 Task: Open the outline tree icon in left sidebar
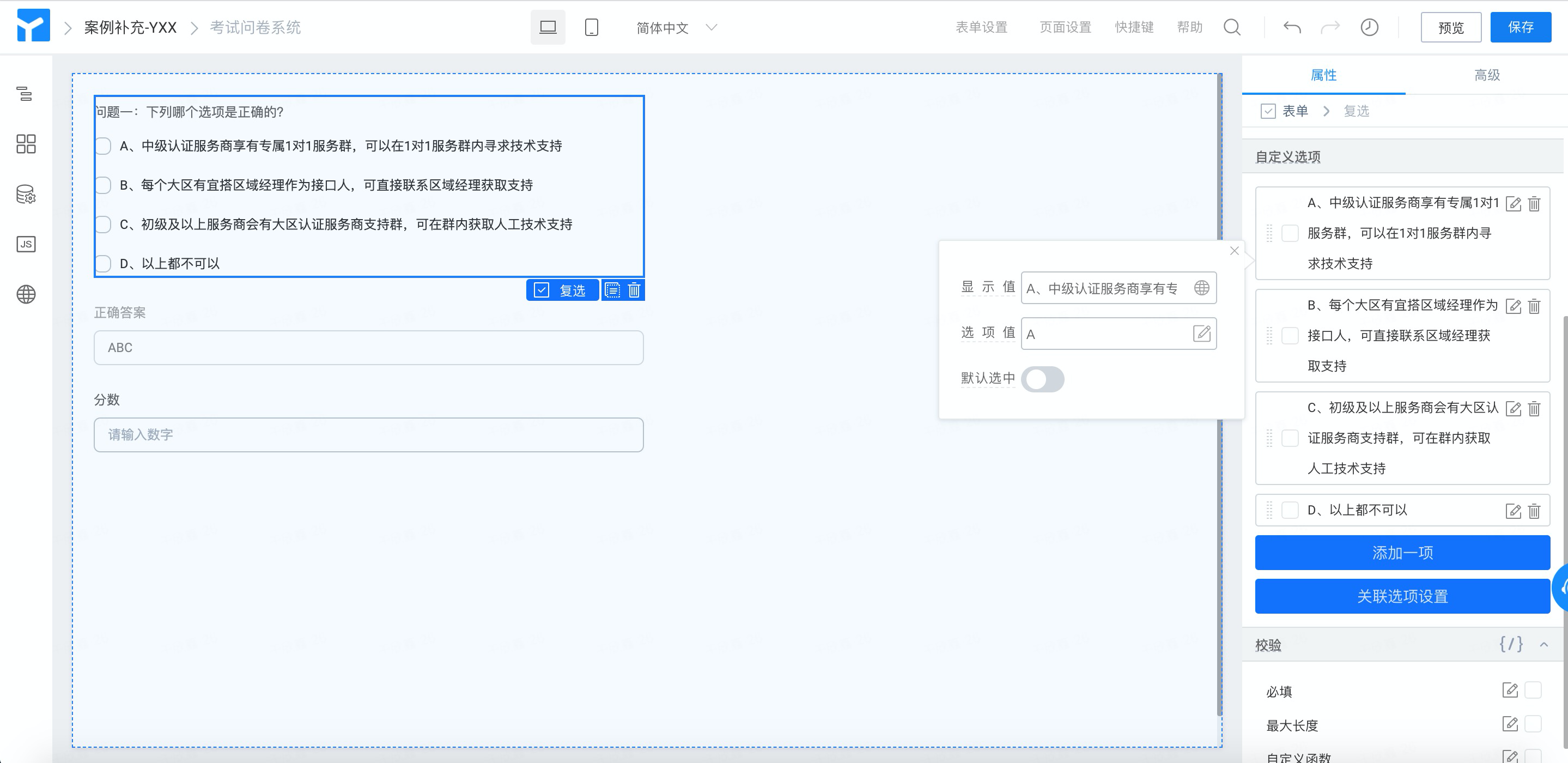point(25,94)
